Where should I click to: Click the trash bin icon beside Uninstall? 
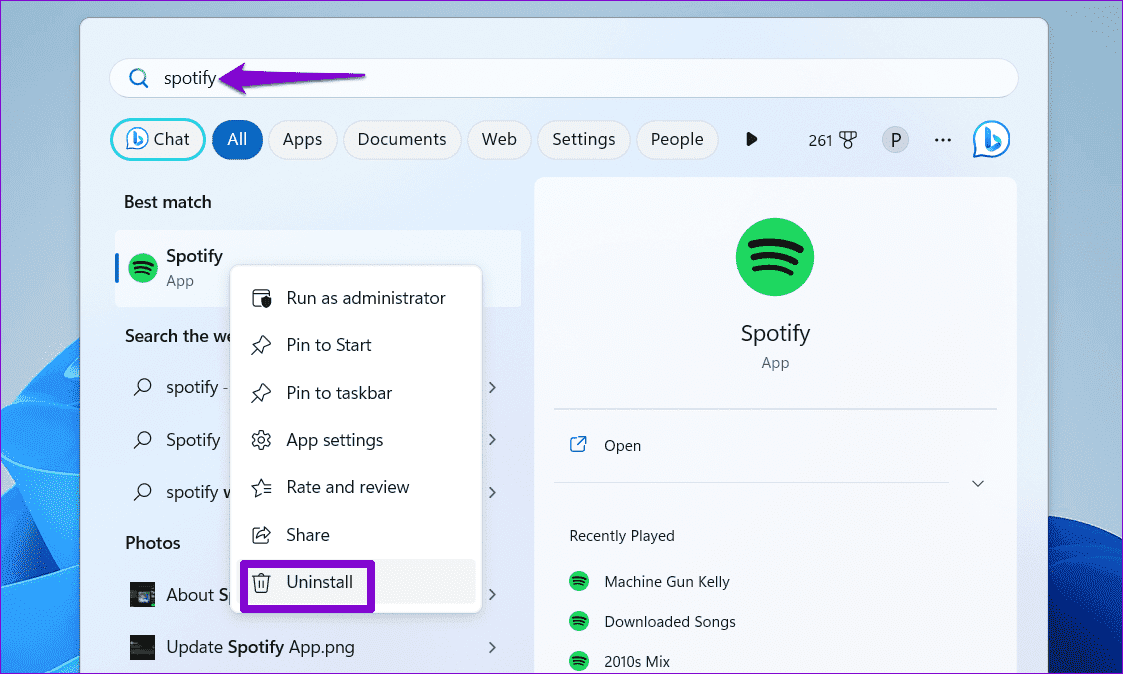[261, 583]
